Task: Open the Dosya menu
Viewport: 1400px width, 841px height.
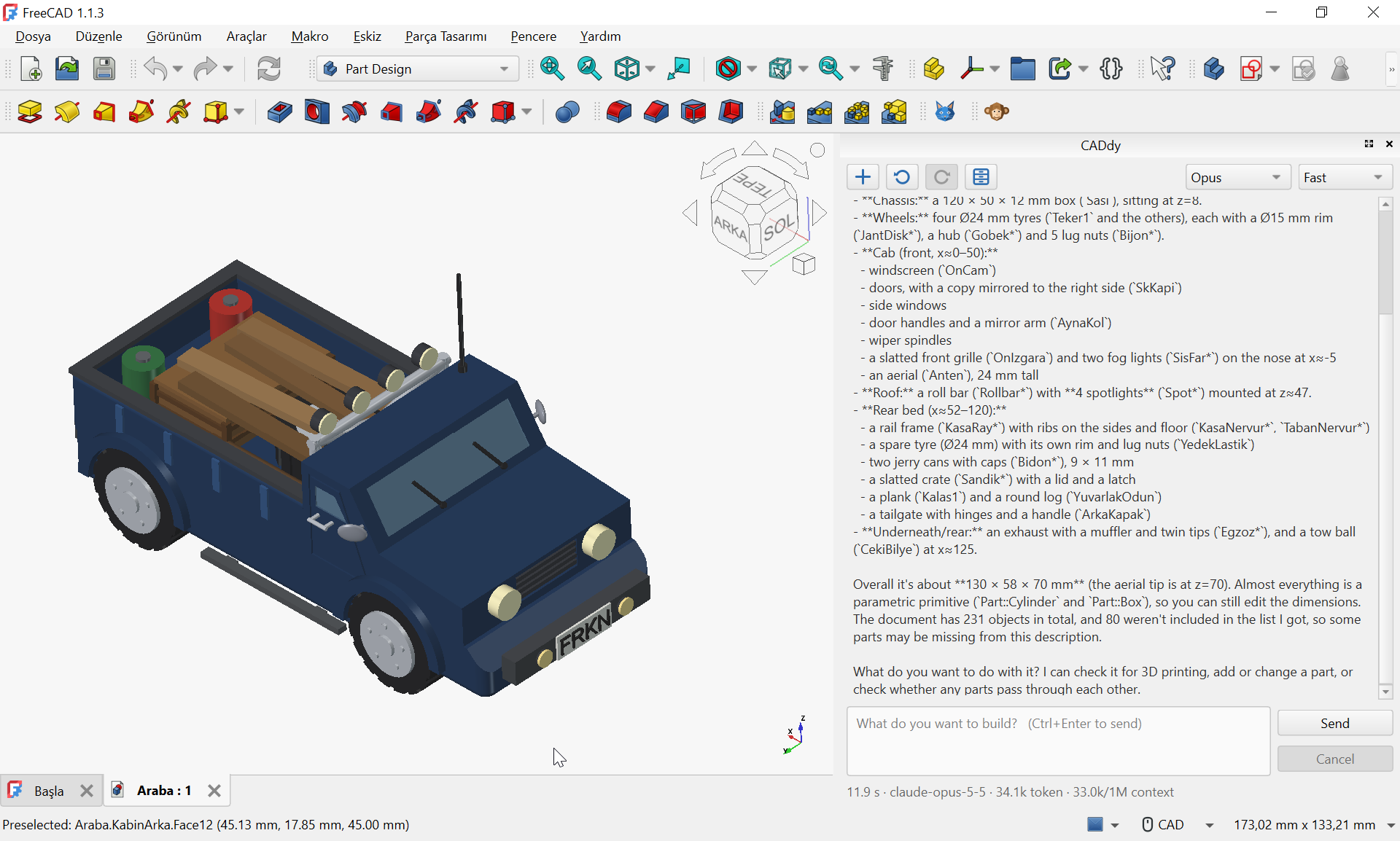Action: [x=33, y=36]
